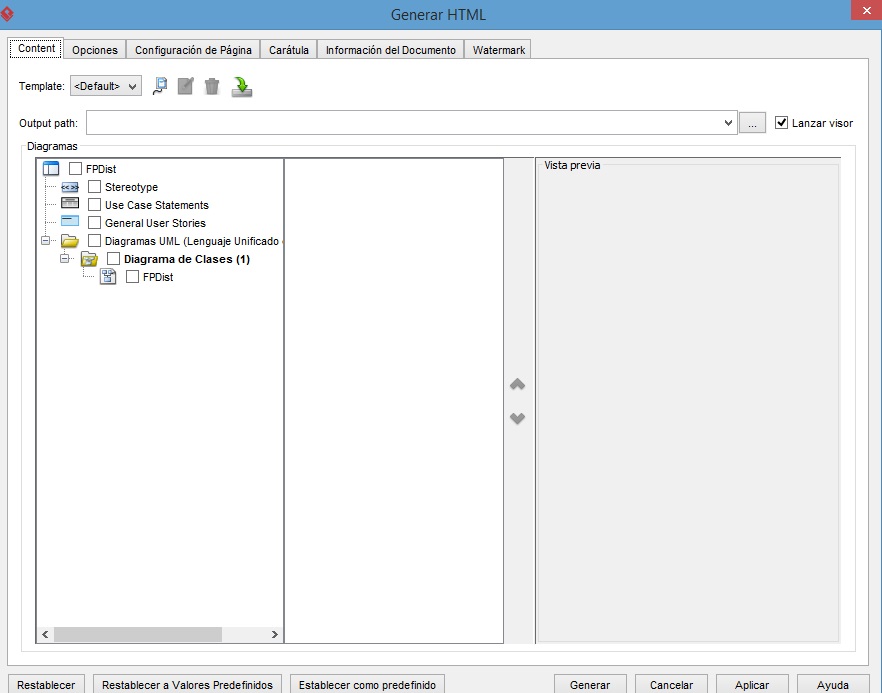Click the tree's horizontal scrollbar thumb
This screenshot has height=693, width=882.
[x=137, y=634]
